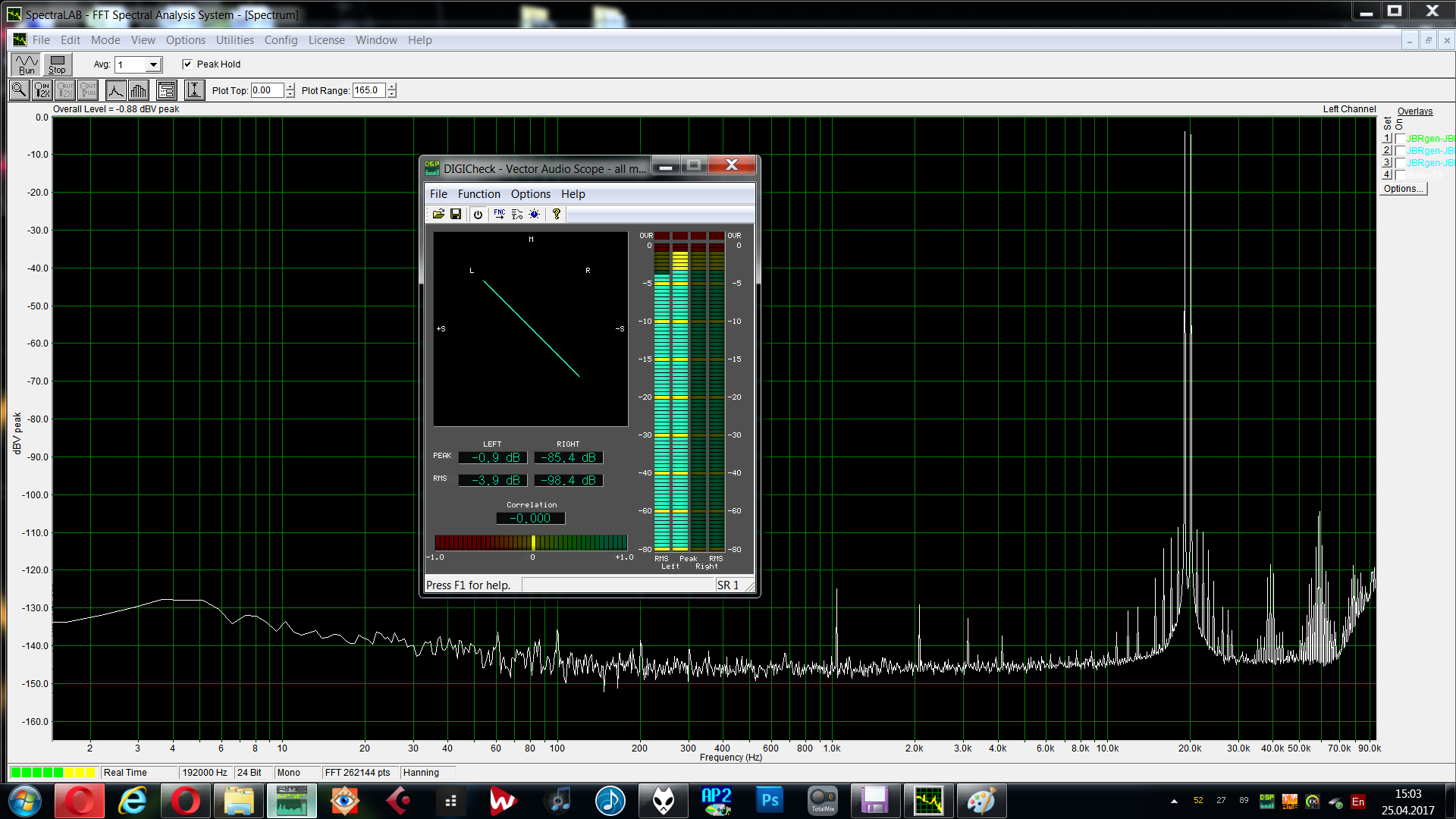Click the Plot Top input field
The width and height of the screenshot is (1456, 819).
click(267, 90)
